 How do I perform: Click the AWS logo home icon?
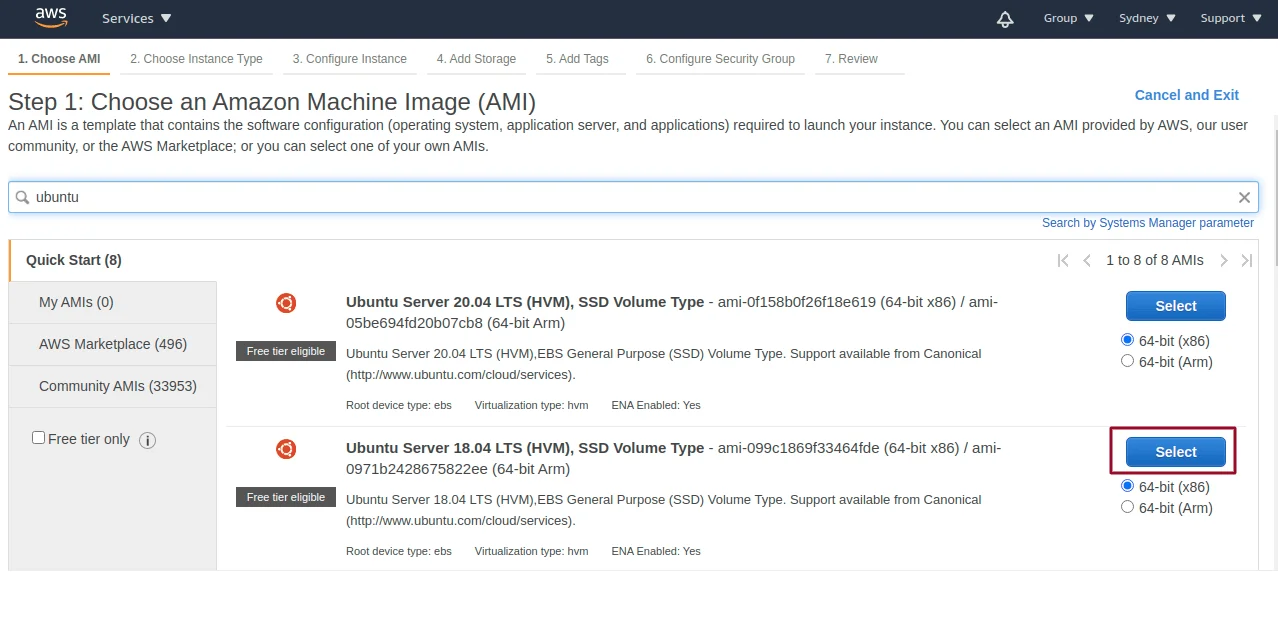point(50,17)
